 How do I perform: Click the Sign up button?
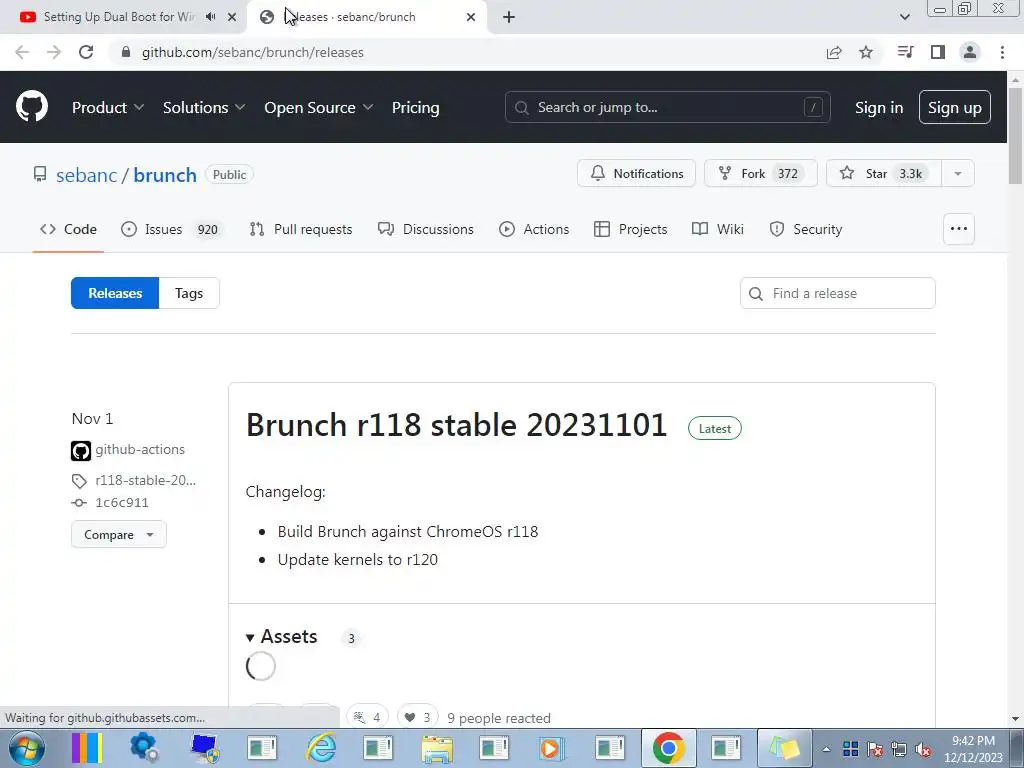click(x=955, y=107)
